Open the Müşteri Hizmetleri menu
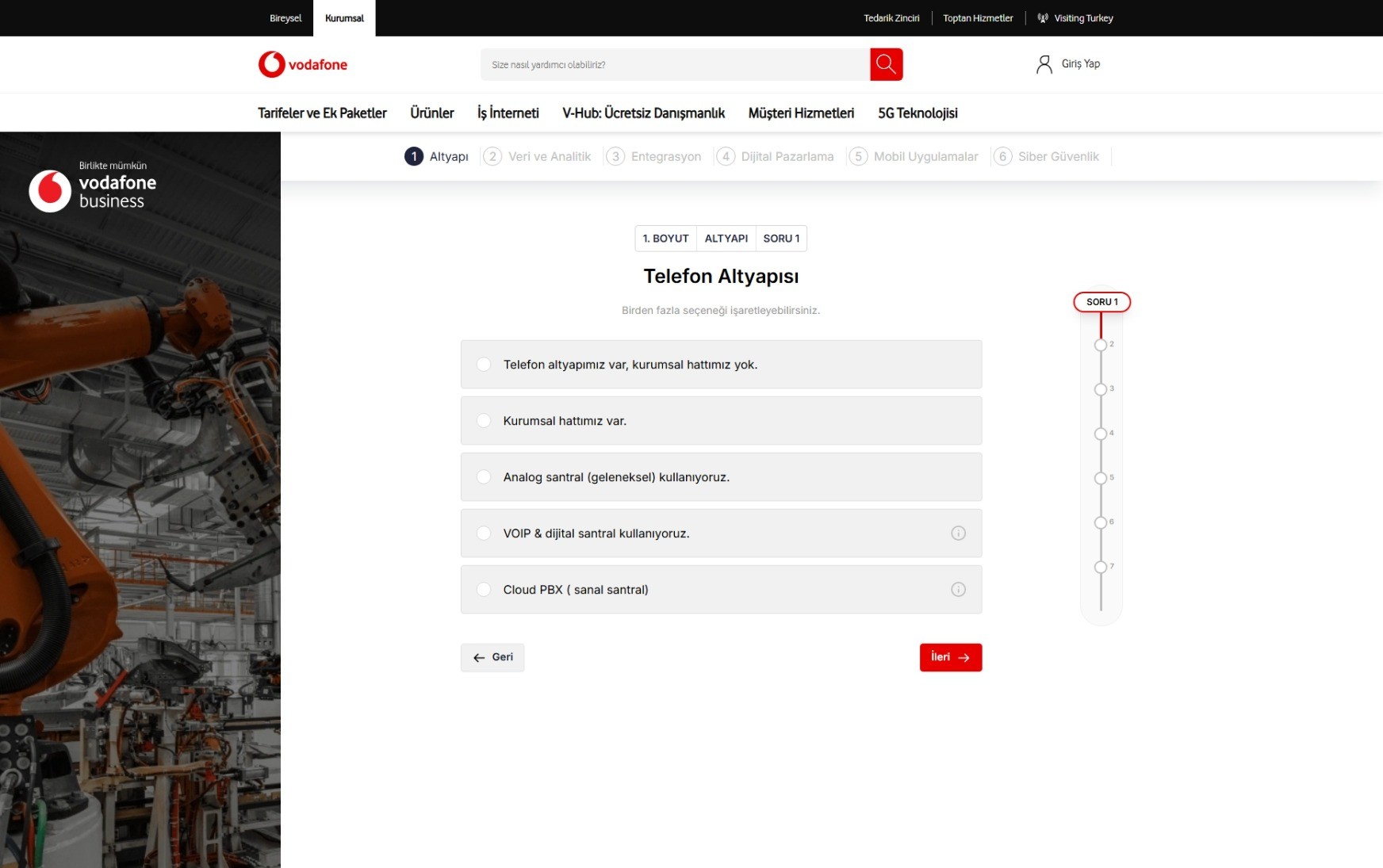 tap(801, 113)
